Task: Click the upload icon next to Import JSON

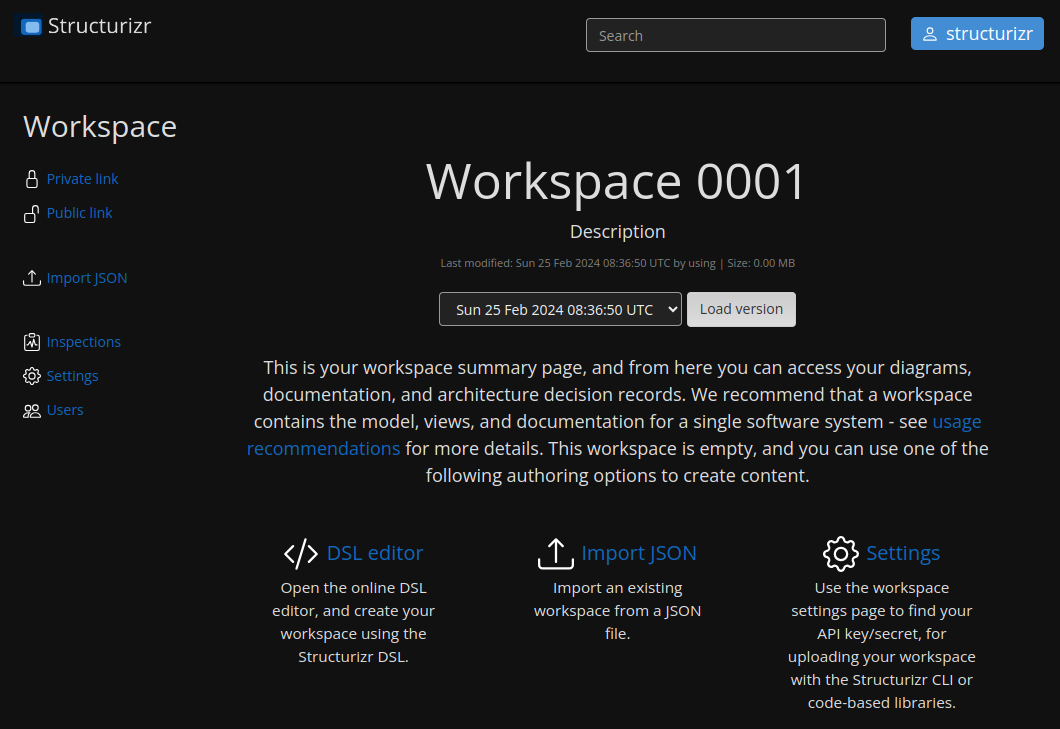Action: (x=30, y=277)
